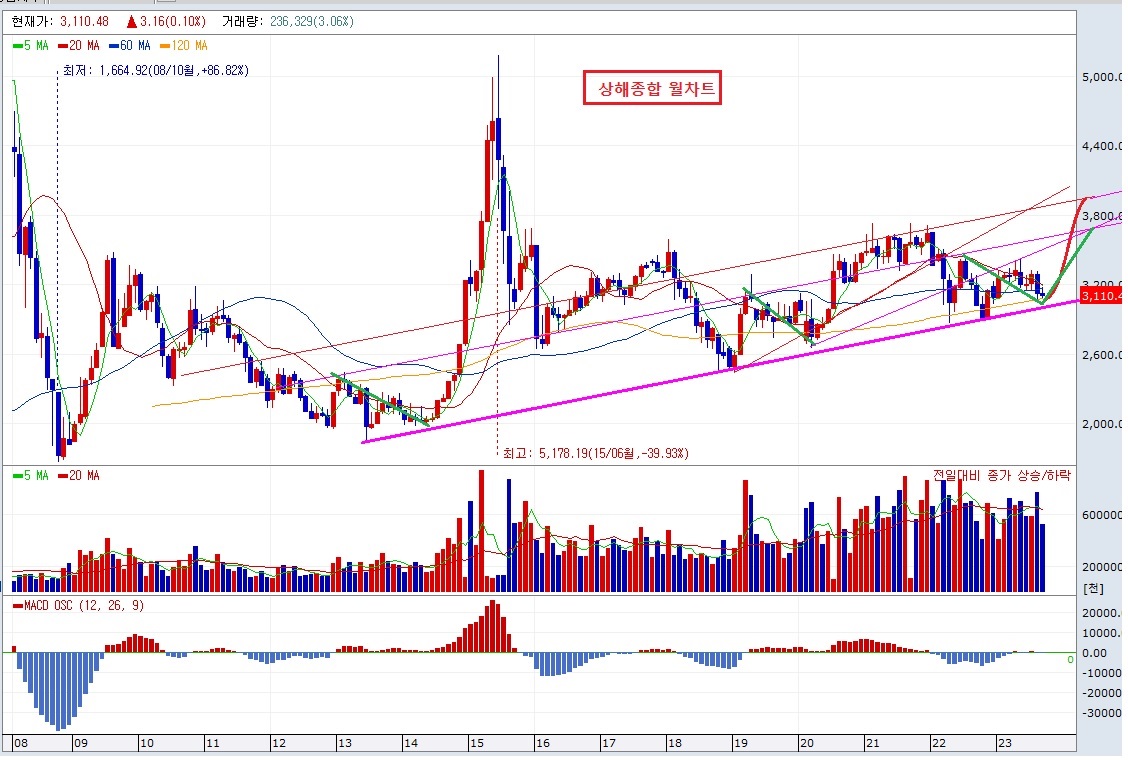
Task: Select the MACD OSC (12, 26, 9) indicator label
Action: coord(77,606)
